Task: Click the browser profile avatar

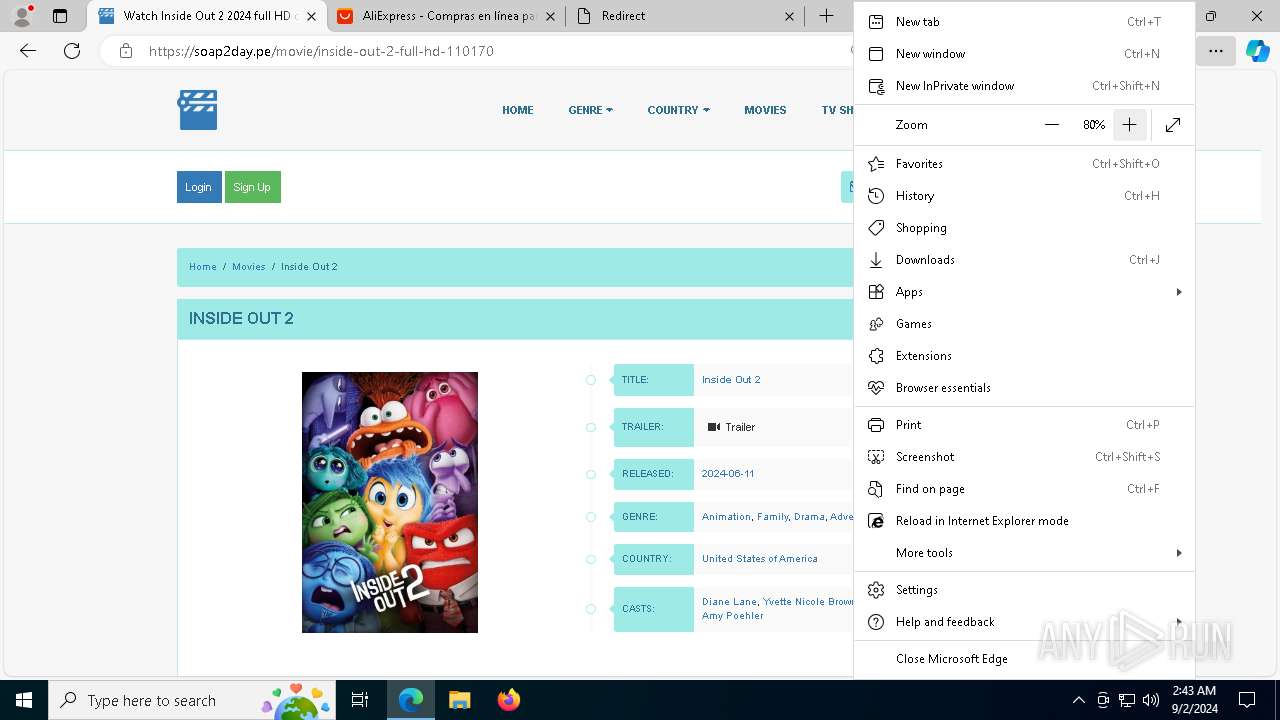Action: pyautogui.click(x=22, y=16)
